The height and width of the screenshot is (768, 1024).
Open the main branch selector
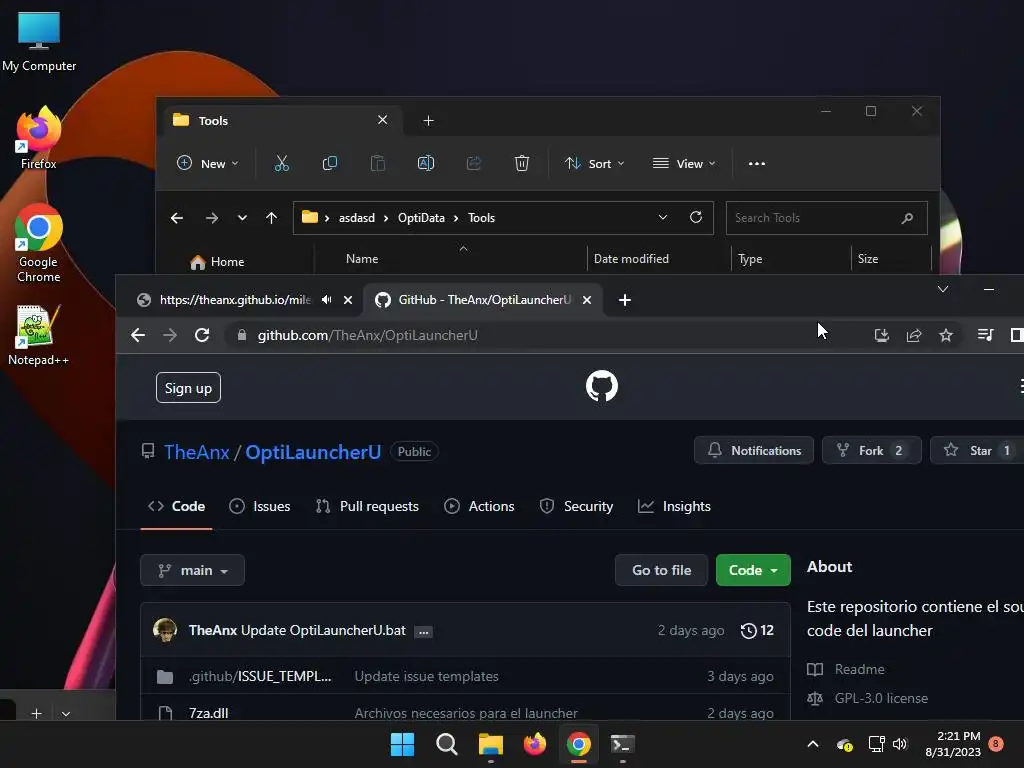(193, 570)
